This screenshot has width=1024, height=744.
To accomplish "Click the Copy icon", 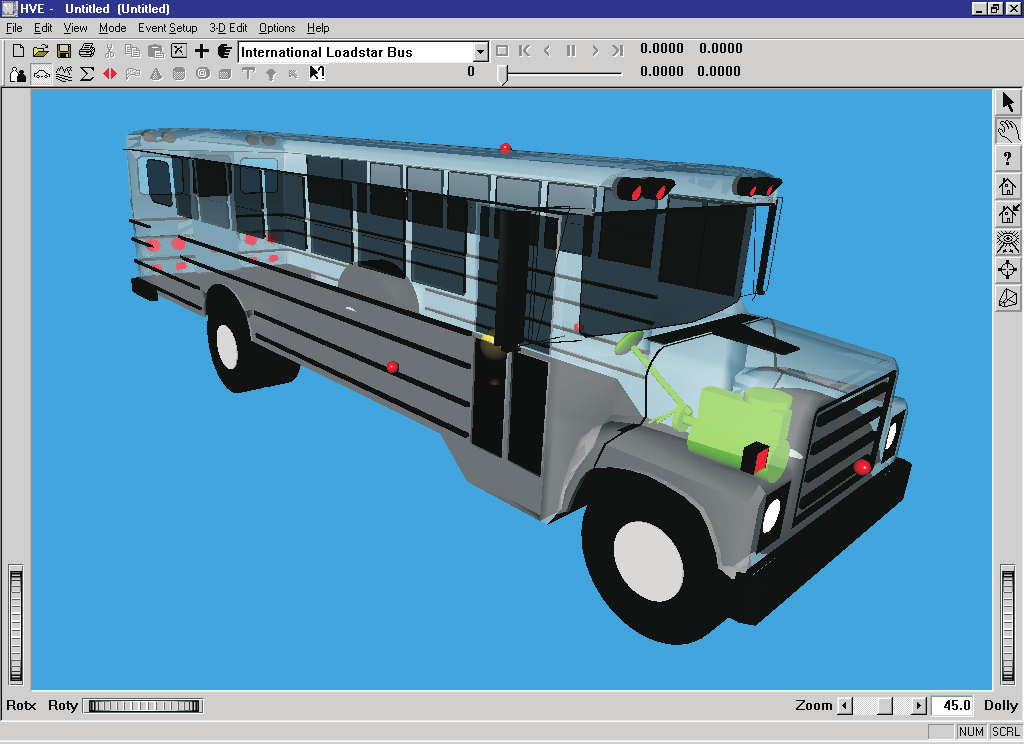I will click(133, 51).
